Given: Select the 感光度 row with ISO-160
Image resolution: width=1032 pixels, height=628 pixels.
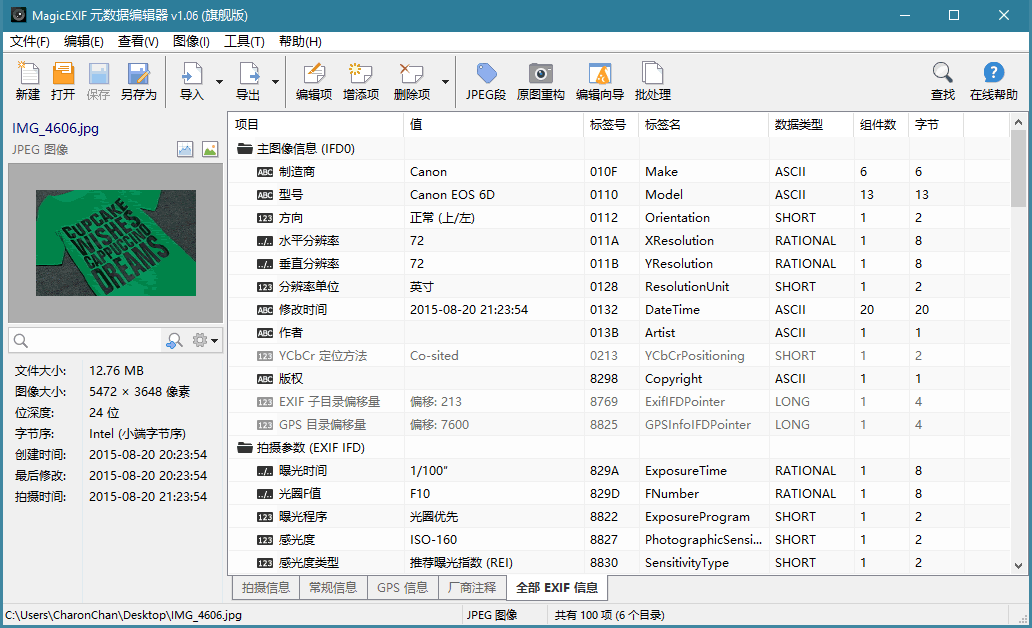Looking at the screenshot, I should pyautogui.click(x=619, y=540).
